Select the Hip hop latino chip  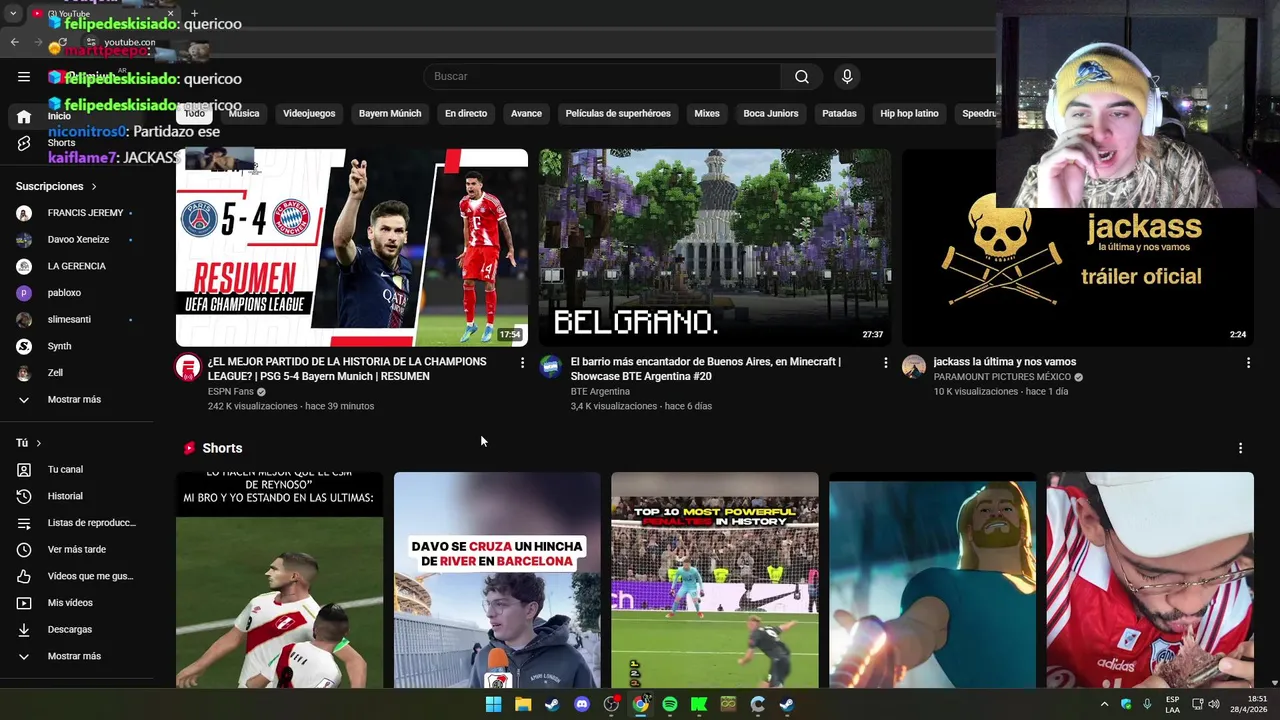(x=909, y=114)
